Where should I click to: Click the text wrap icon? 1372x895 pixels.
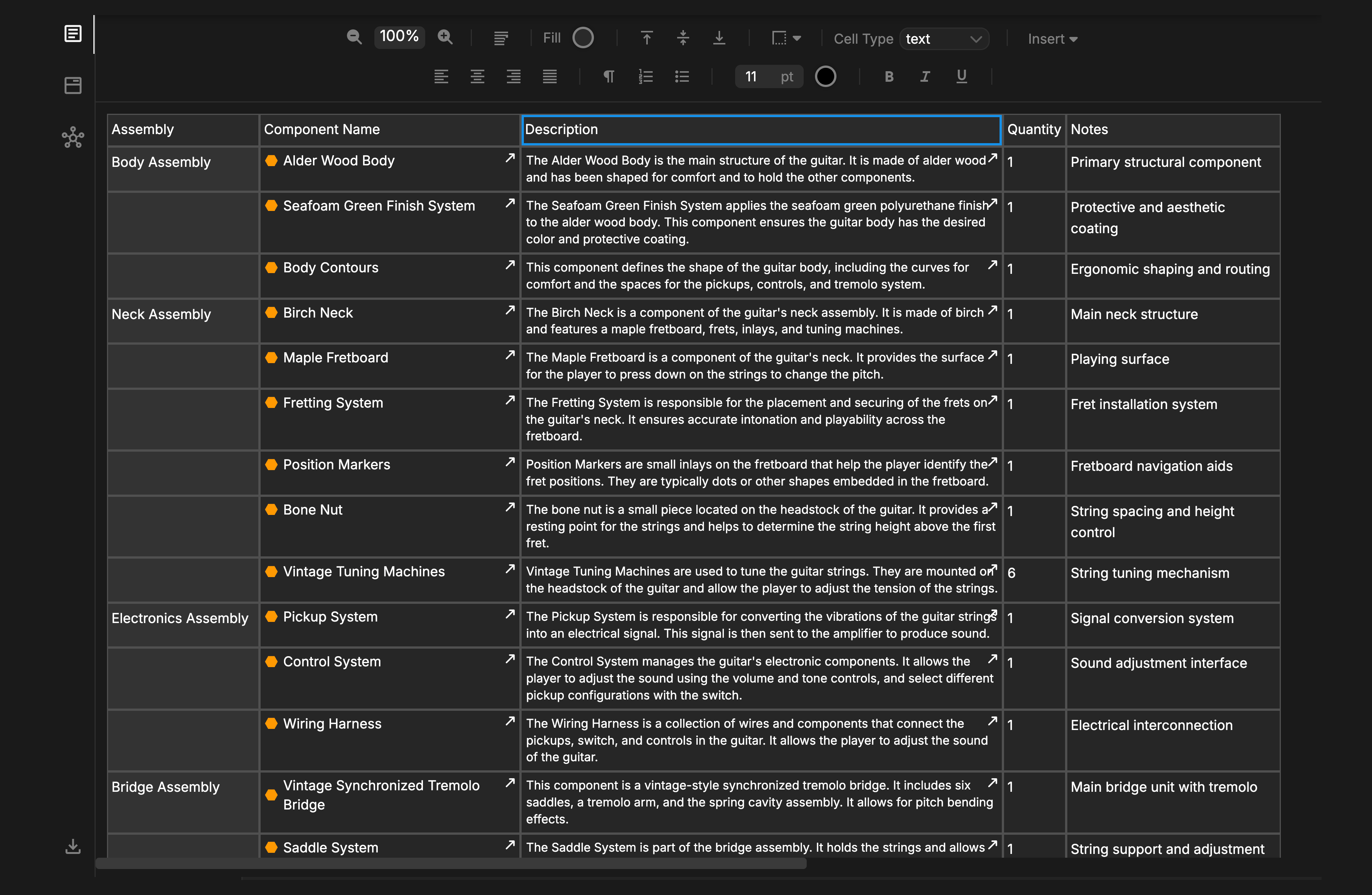point(501,39)
